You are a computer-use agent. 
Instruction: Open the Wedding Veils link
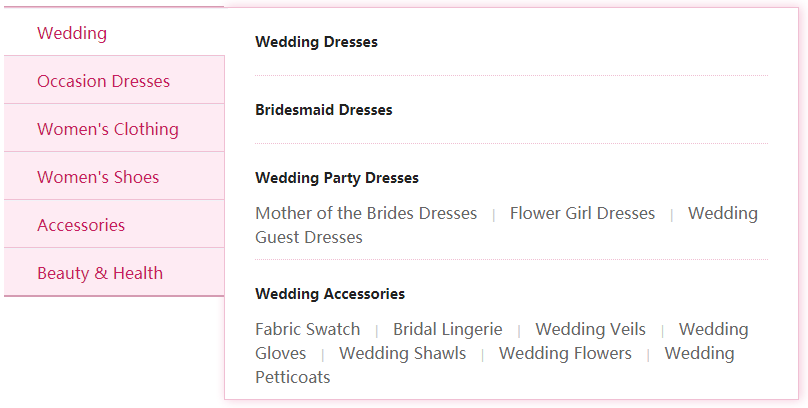[x=591, y=329]
